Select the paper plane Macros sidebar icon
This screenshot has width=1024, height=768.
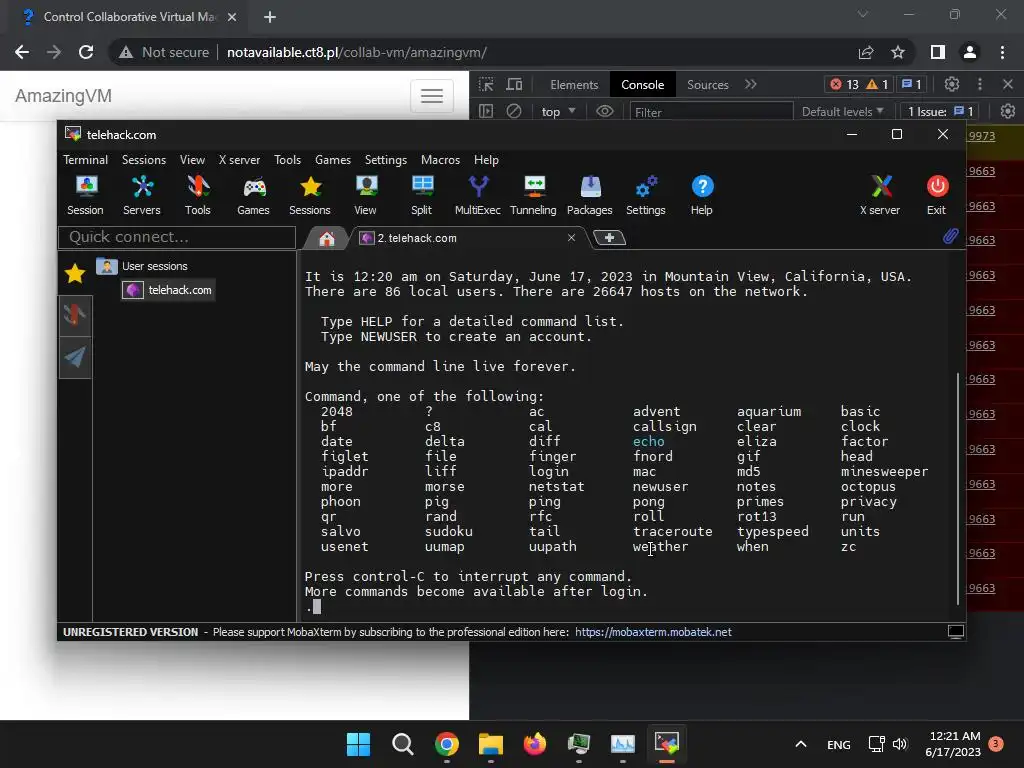[x=75, y=357]
